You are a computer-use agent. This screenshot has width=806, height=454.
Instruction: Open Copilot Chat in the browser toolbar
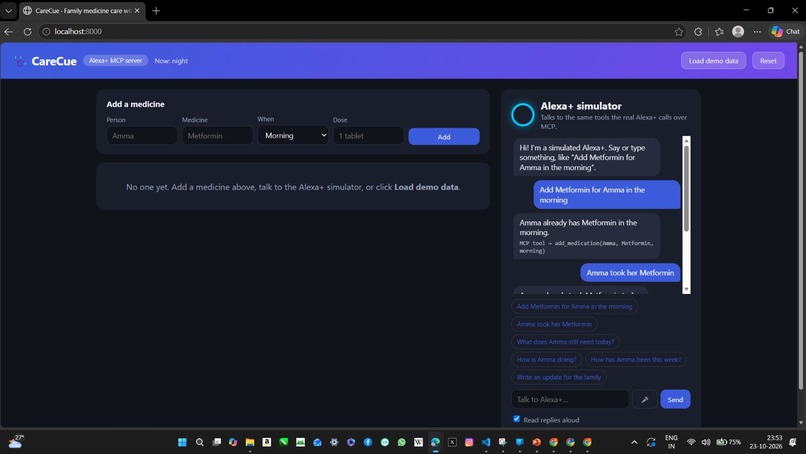785,31
